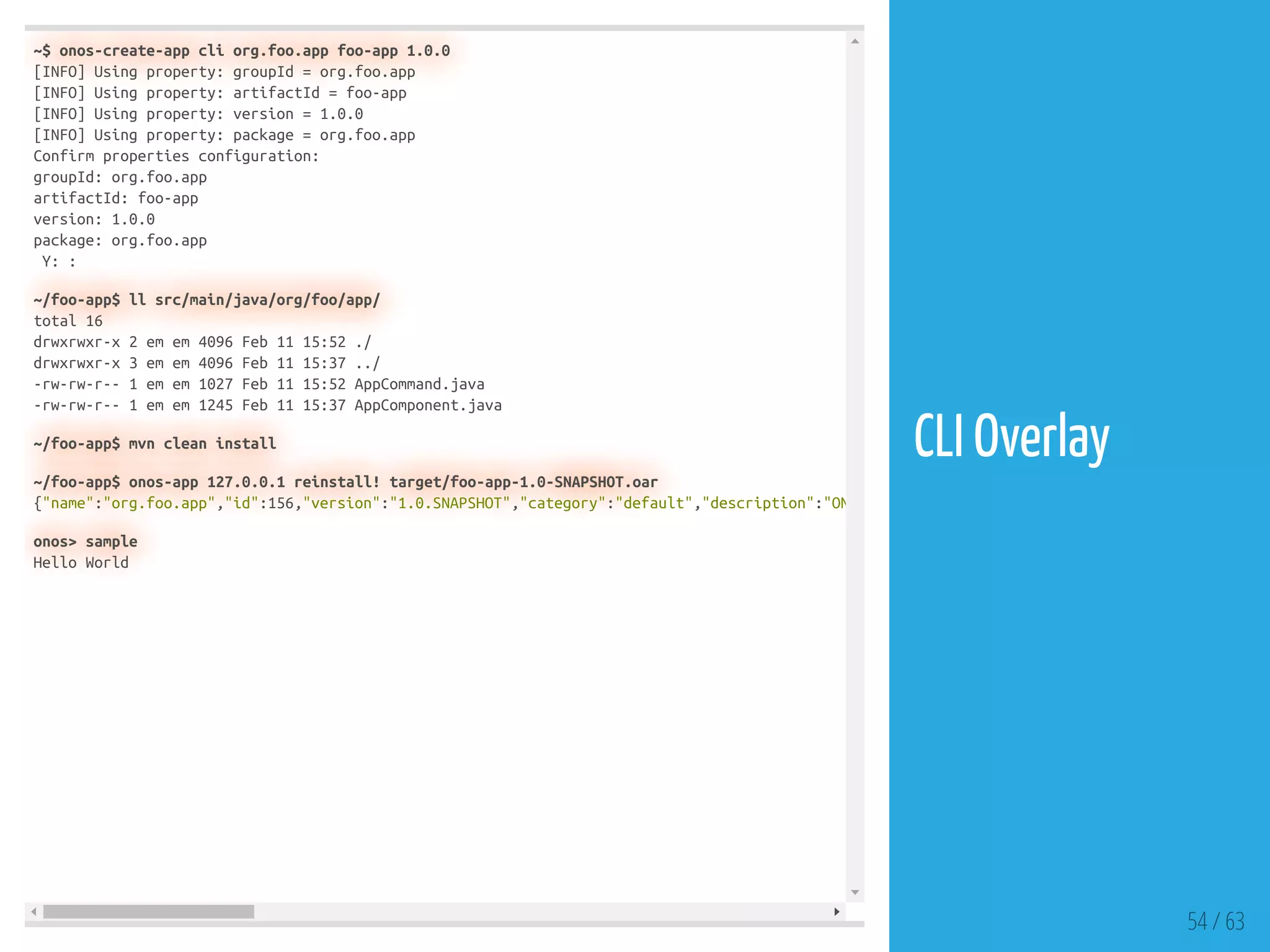Image resolution: width=1270 pixels, height=952 pixels.
Task: Click the 'groupId: org.foo.app' line
Action: (120, 177)
